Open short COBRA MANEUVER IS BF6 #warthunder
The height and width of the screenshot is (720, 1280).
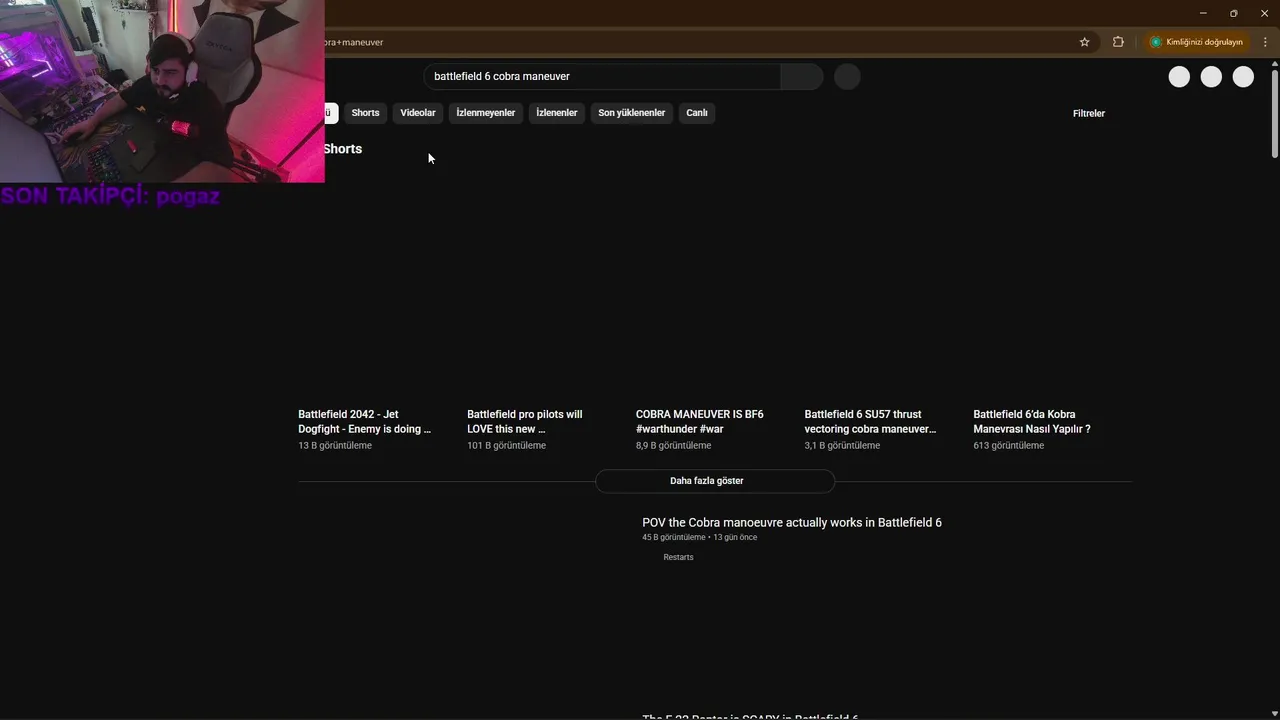699,421
